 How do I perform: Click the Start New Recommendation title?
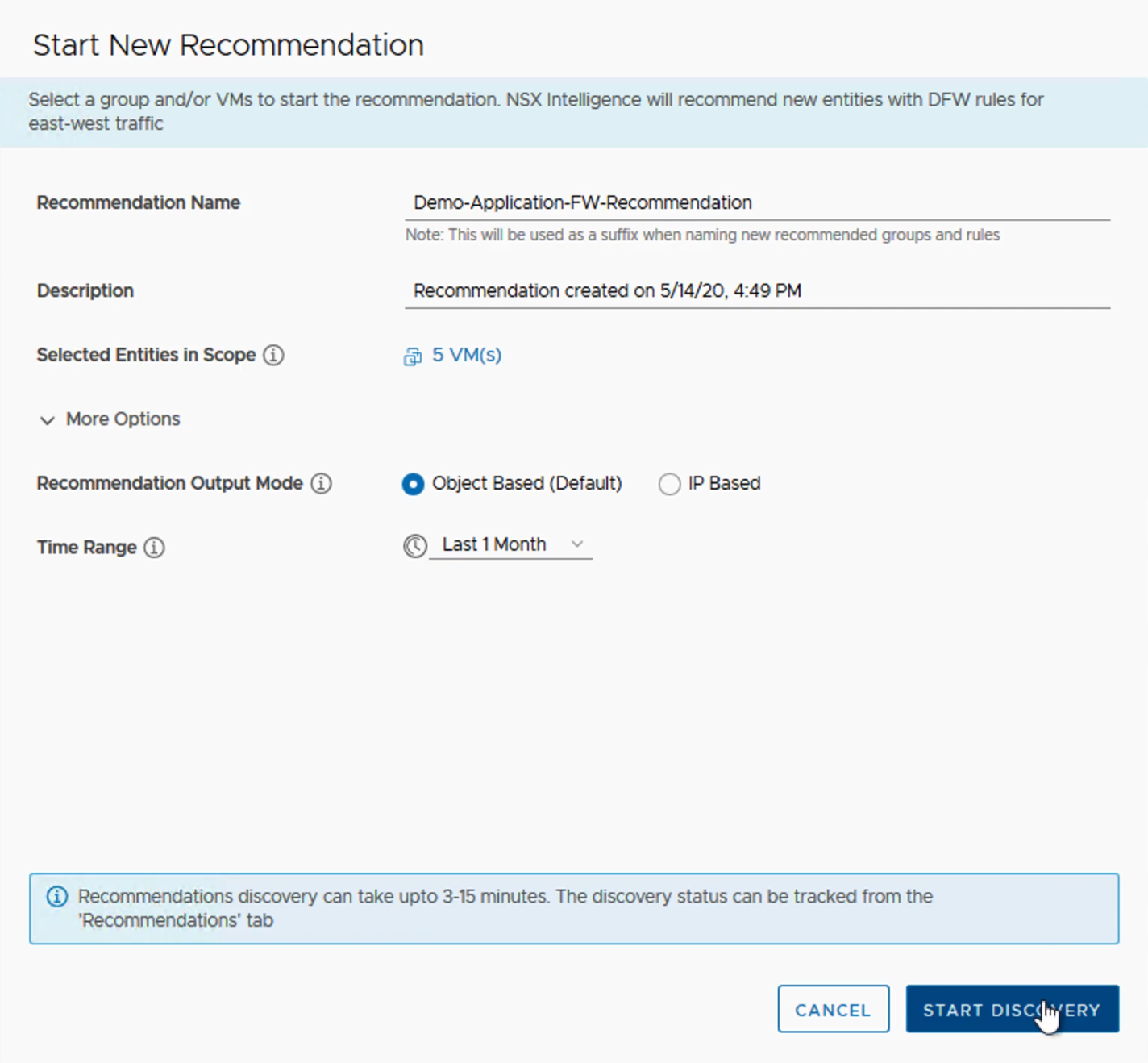click(228, 45)
